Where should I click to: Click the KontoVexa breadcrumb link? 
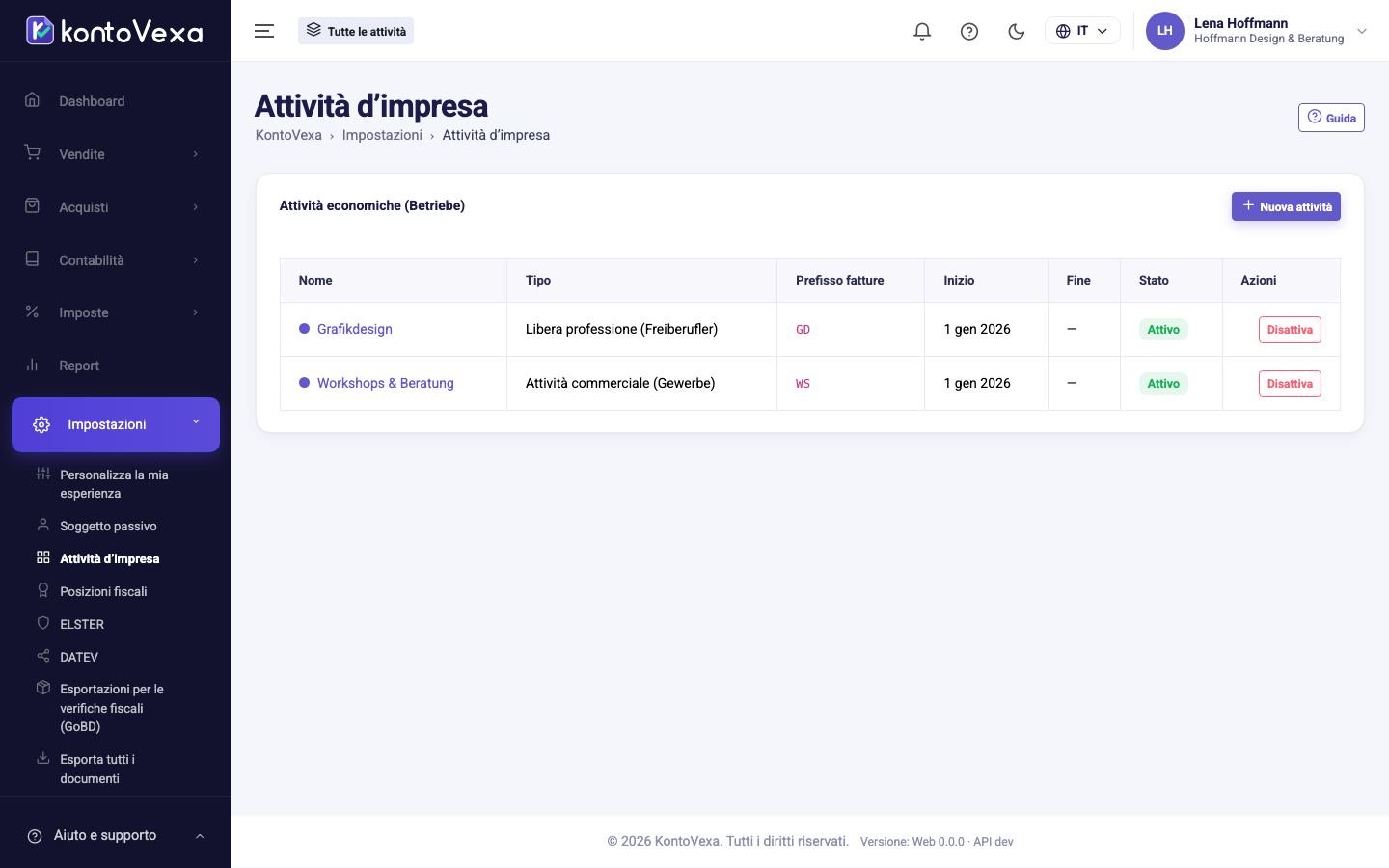click(x=288, y=135)
